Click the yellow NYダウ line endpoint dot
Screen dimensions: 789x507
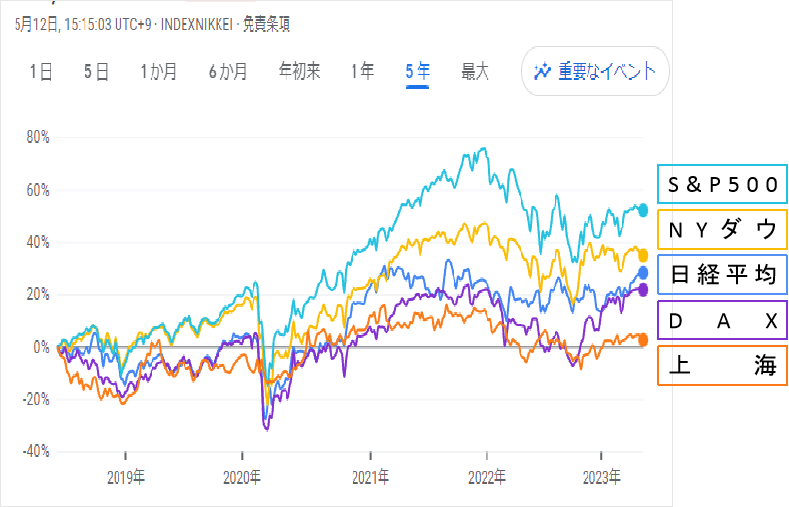[644, 255]
